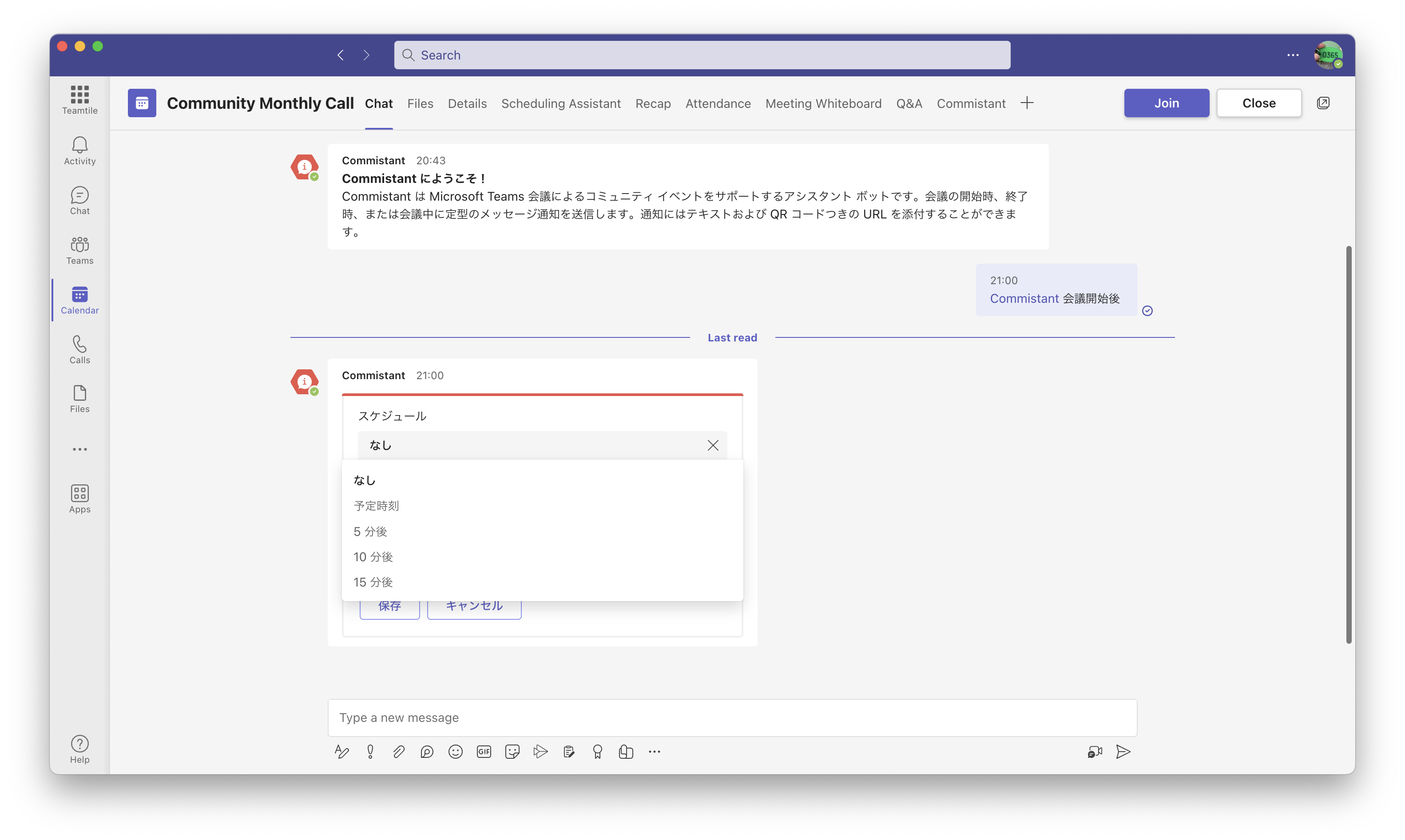The image size is (1405, 840).
Task: Join the Community Monthly Call
Action: click(x=1166, y=103)
